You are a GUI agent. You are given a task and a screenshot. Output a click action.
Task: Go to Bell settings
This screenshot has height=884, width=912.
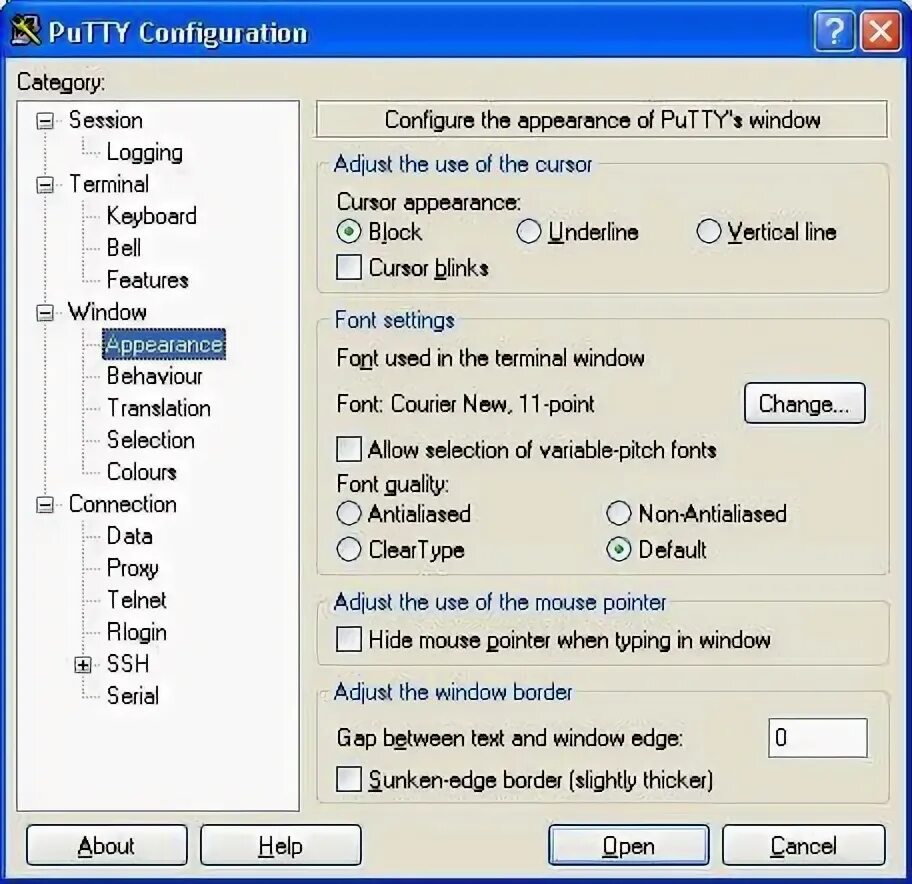pos(124,248)
